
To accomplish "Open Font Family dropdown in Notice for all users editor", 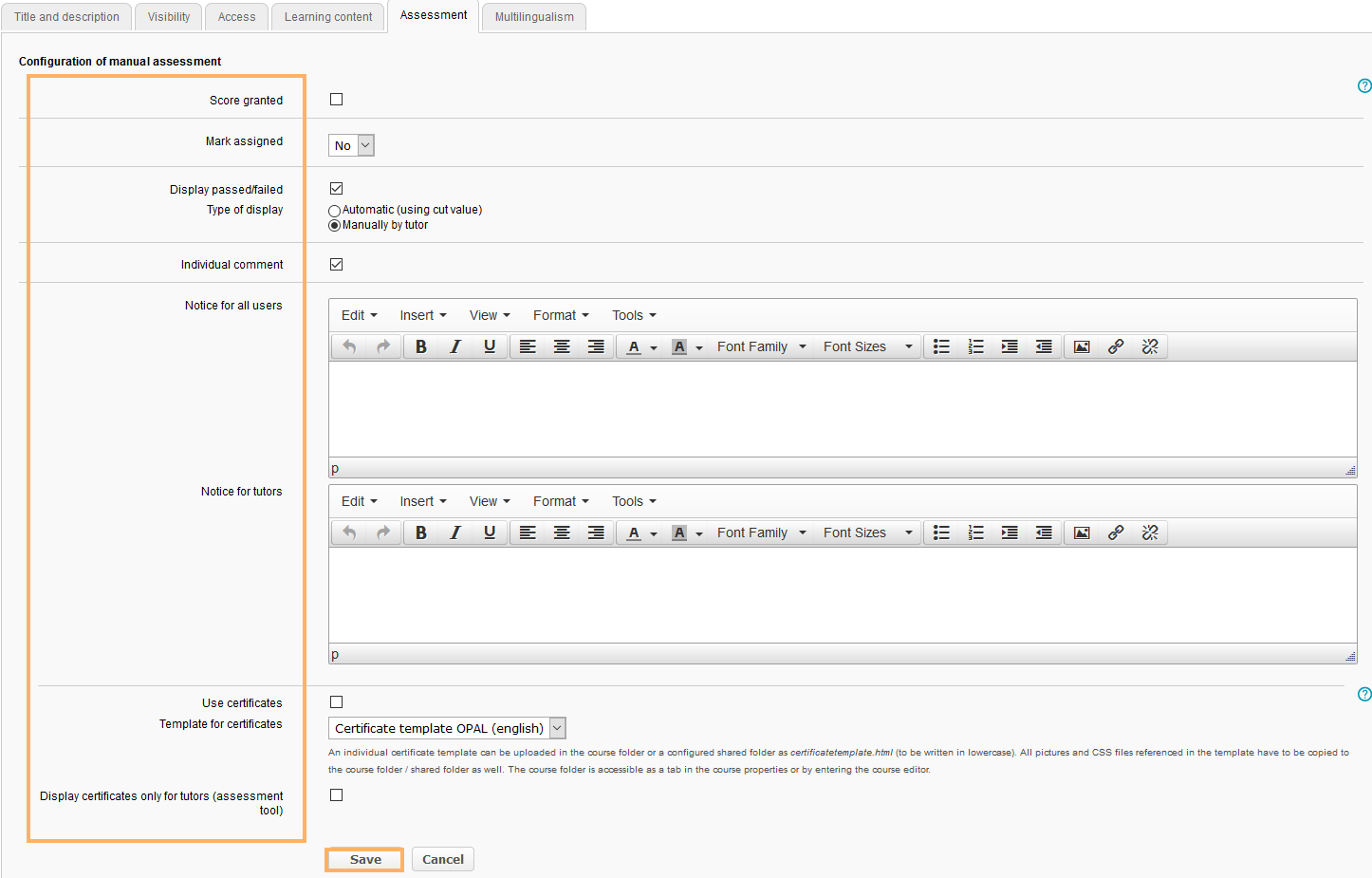I will [761, 347].
